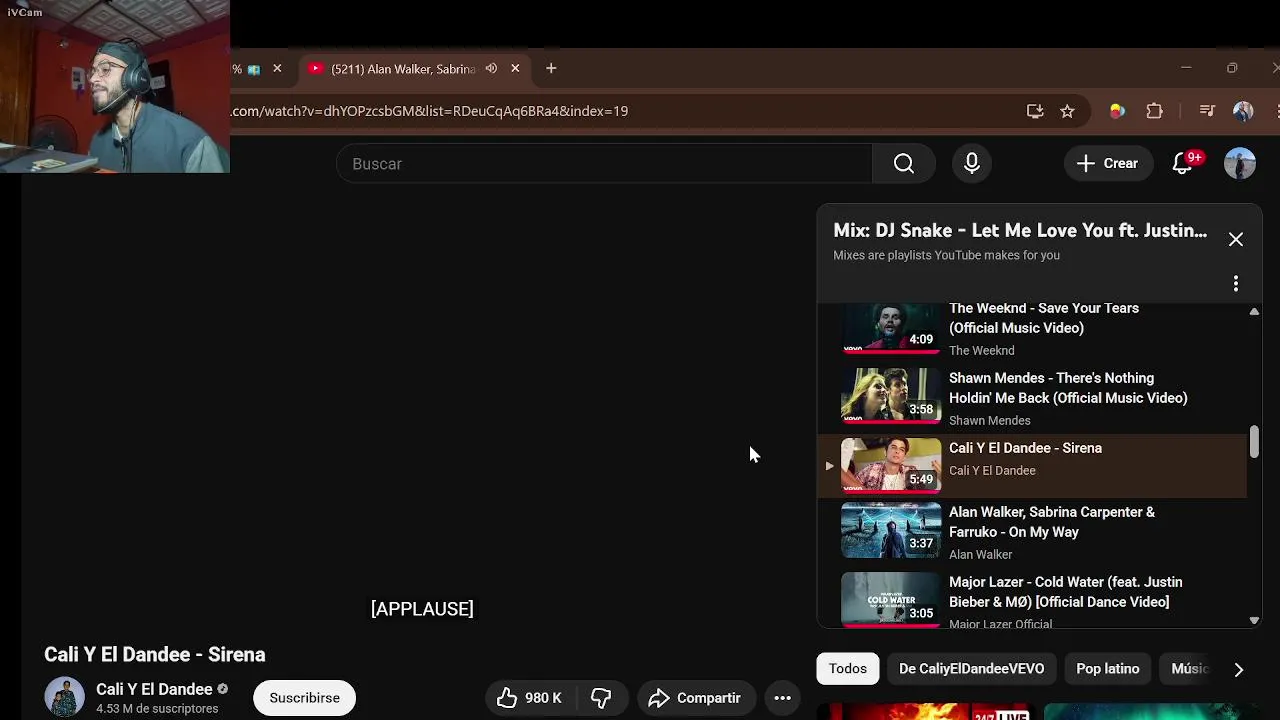1280x720 pixels.
Task: Type in the Buscar search field
Action: 605,164
